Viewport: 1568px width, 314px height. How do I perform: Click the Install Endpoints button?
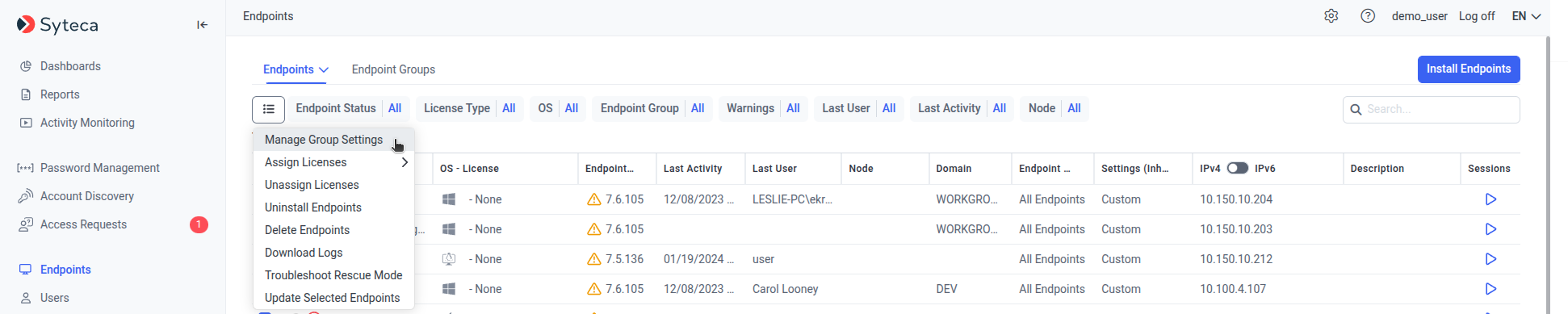(1469, 69)
